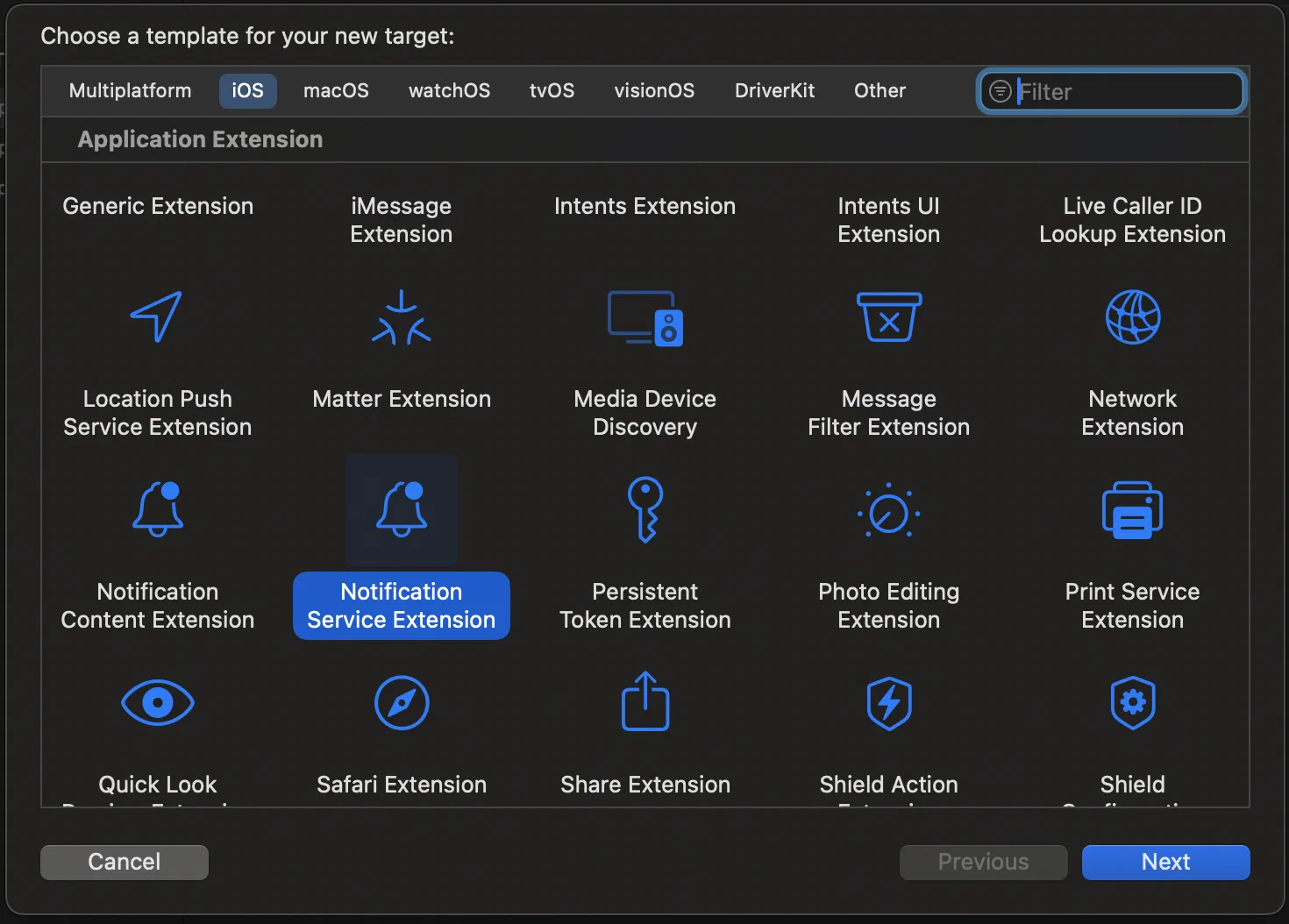Screen dimensions: 1289x924
Task: Click the Network Extension globe icon
Action: (1132, 317)
